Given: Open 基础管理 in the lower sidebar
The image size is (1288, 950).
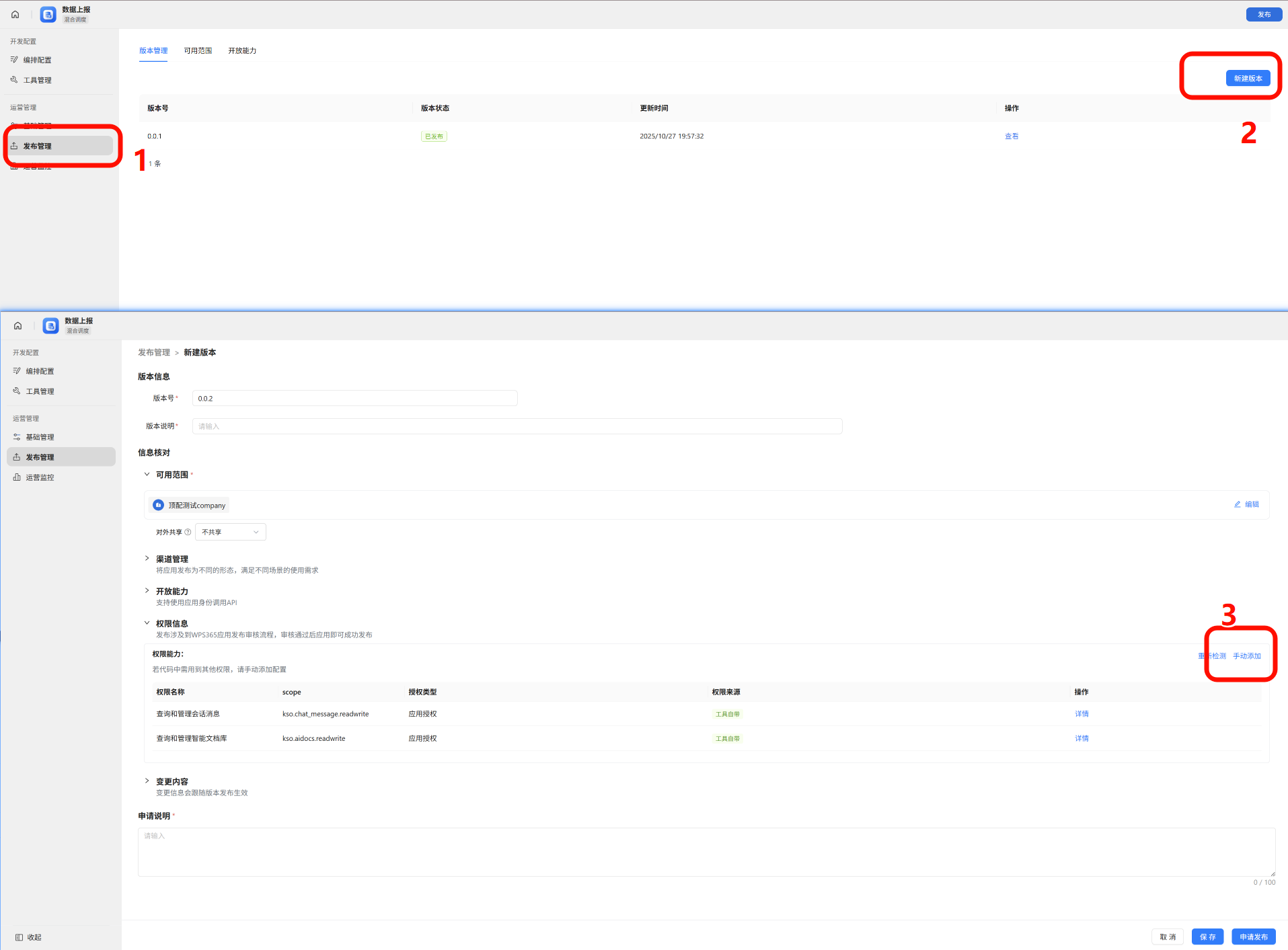Looking at the screenshot, I should point(40,437).
